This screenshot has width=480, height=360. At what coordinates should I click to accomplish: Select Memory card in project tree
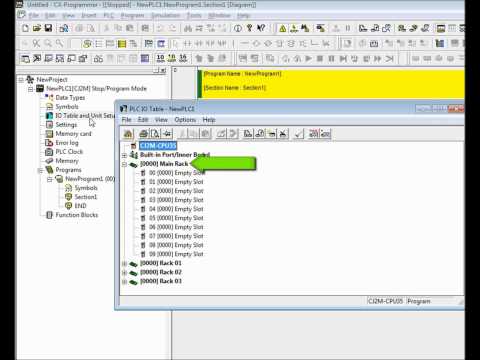click(x=73, y=134)
